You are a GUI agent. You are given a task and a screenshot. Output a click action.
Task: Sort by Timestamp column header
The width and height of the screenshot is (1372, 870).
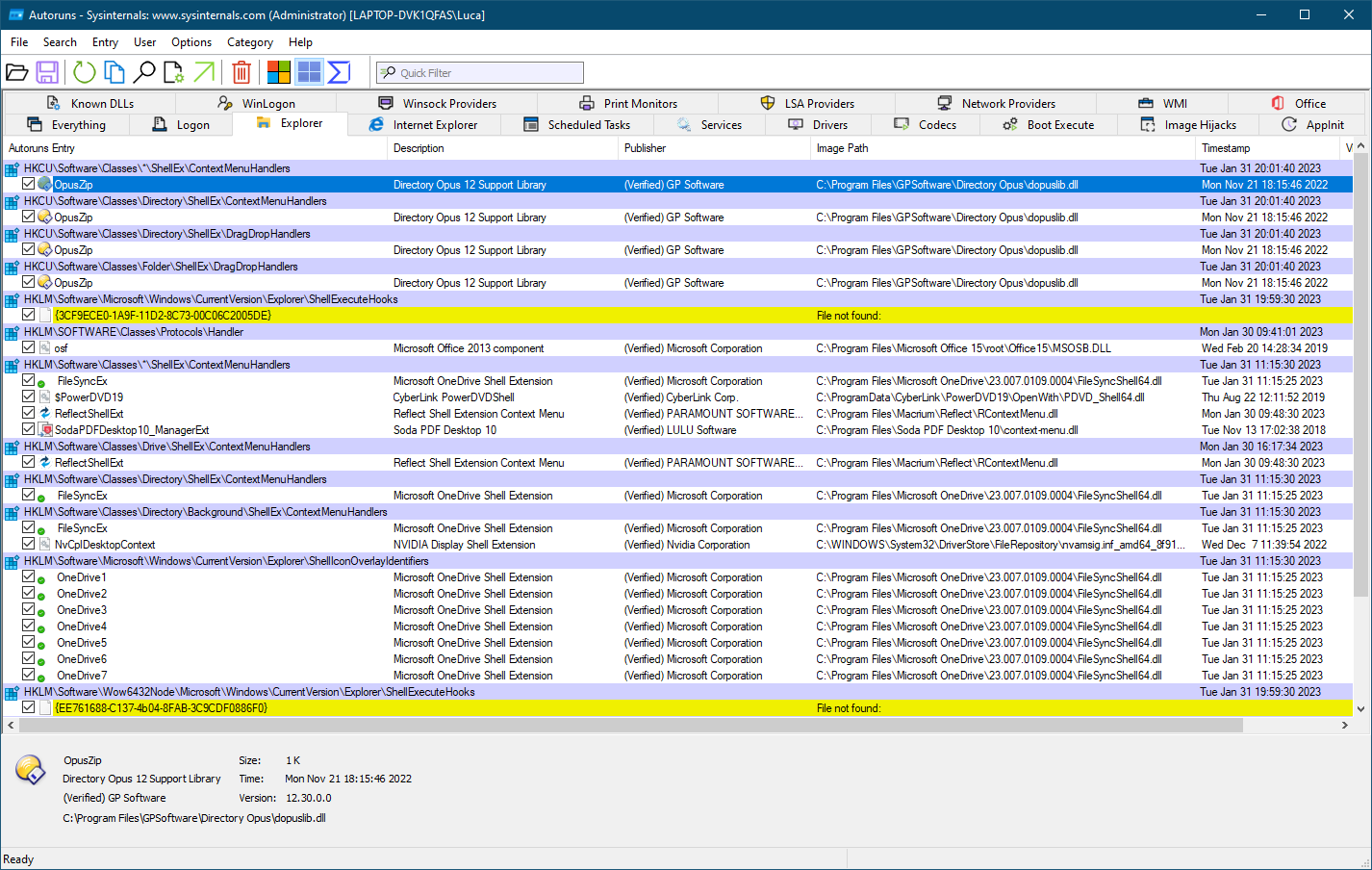point(1268,148)
